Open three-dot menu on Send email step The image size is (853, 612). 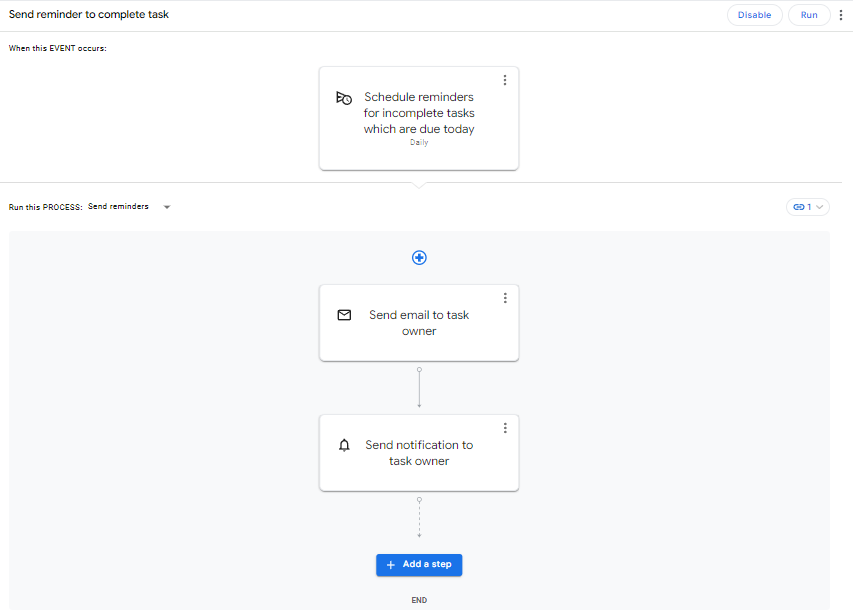tap(505, 298)
